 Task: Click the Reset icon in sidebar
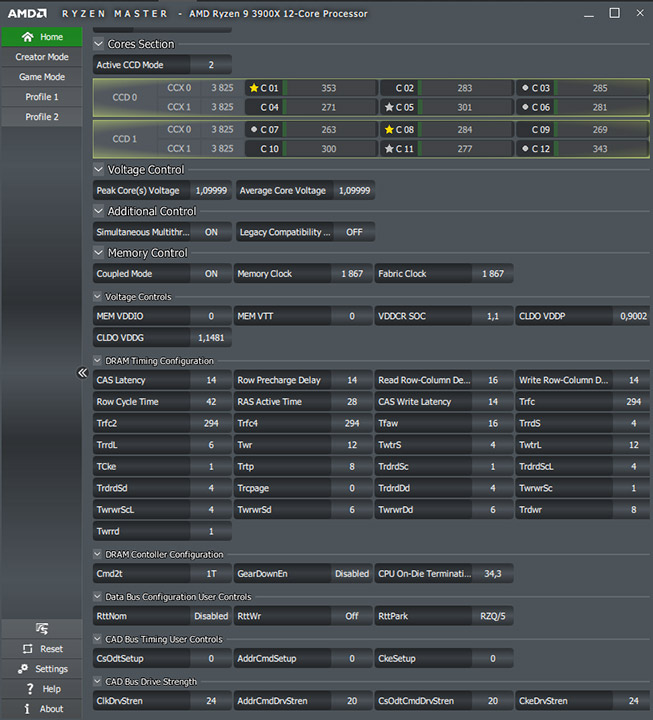[x=28, y=649]
